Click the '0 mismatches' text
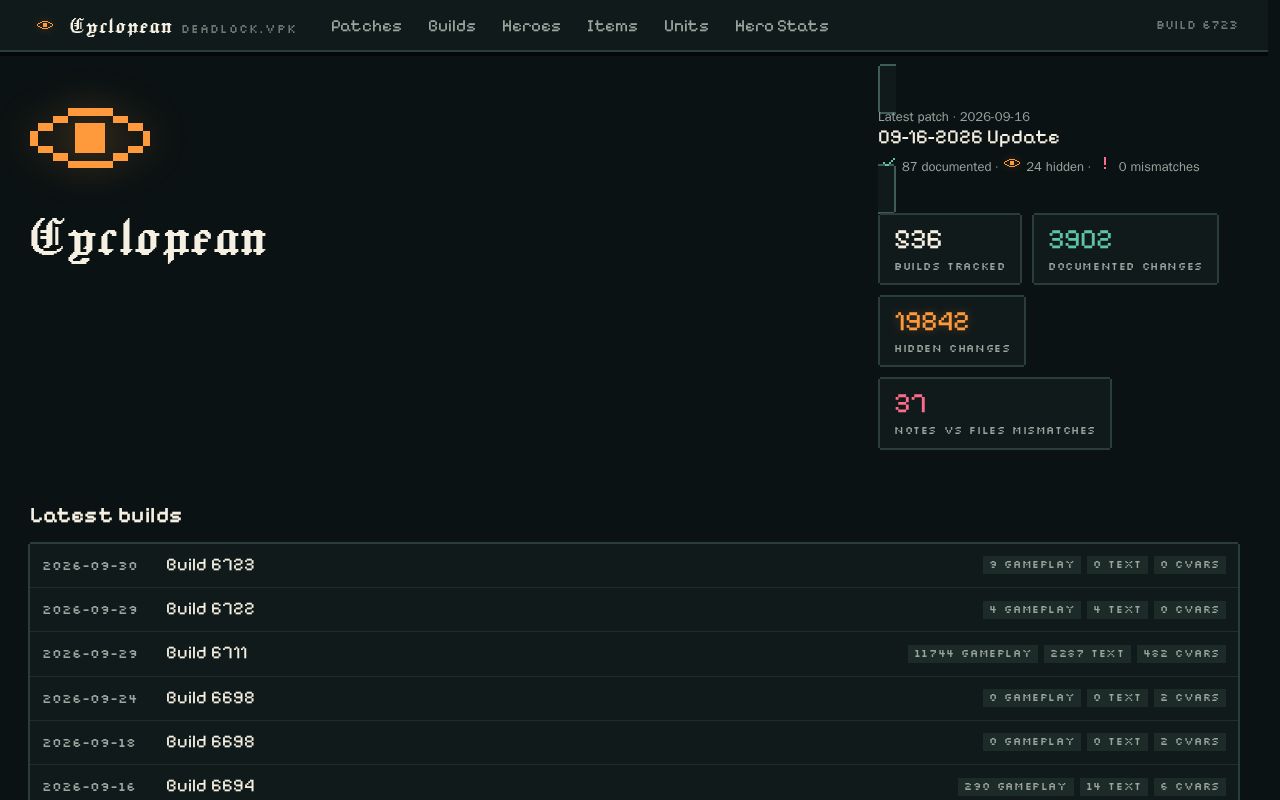This screenshot has height=800, width=1280. [1159, 167]
